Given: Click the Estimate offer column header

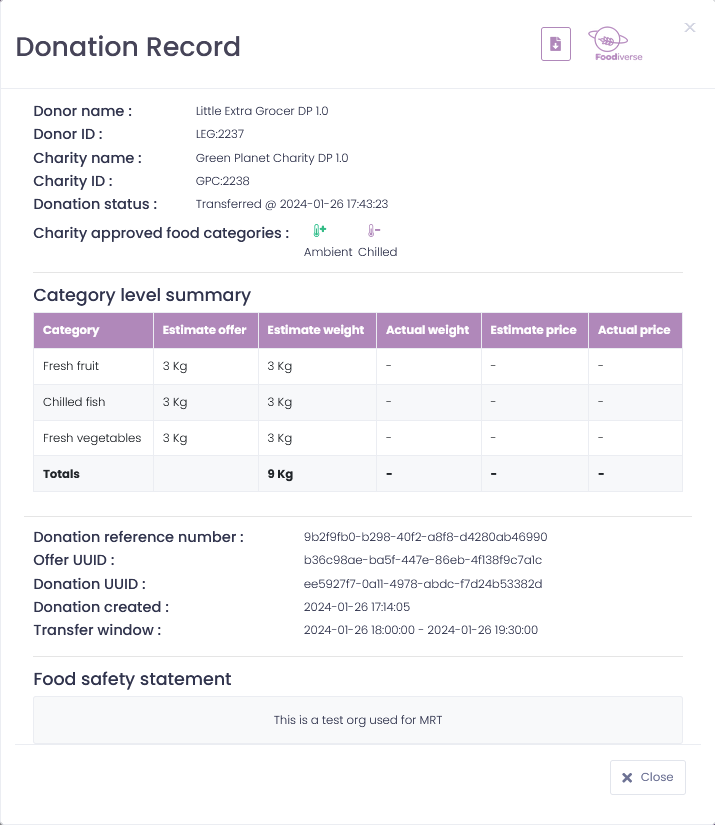Looking at the screenshot, I should tap(205, 330).
